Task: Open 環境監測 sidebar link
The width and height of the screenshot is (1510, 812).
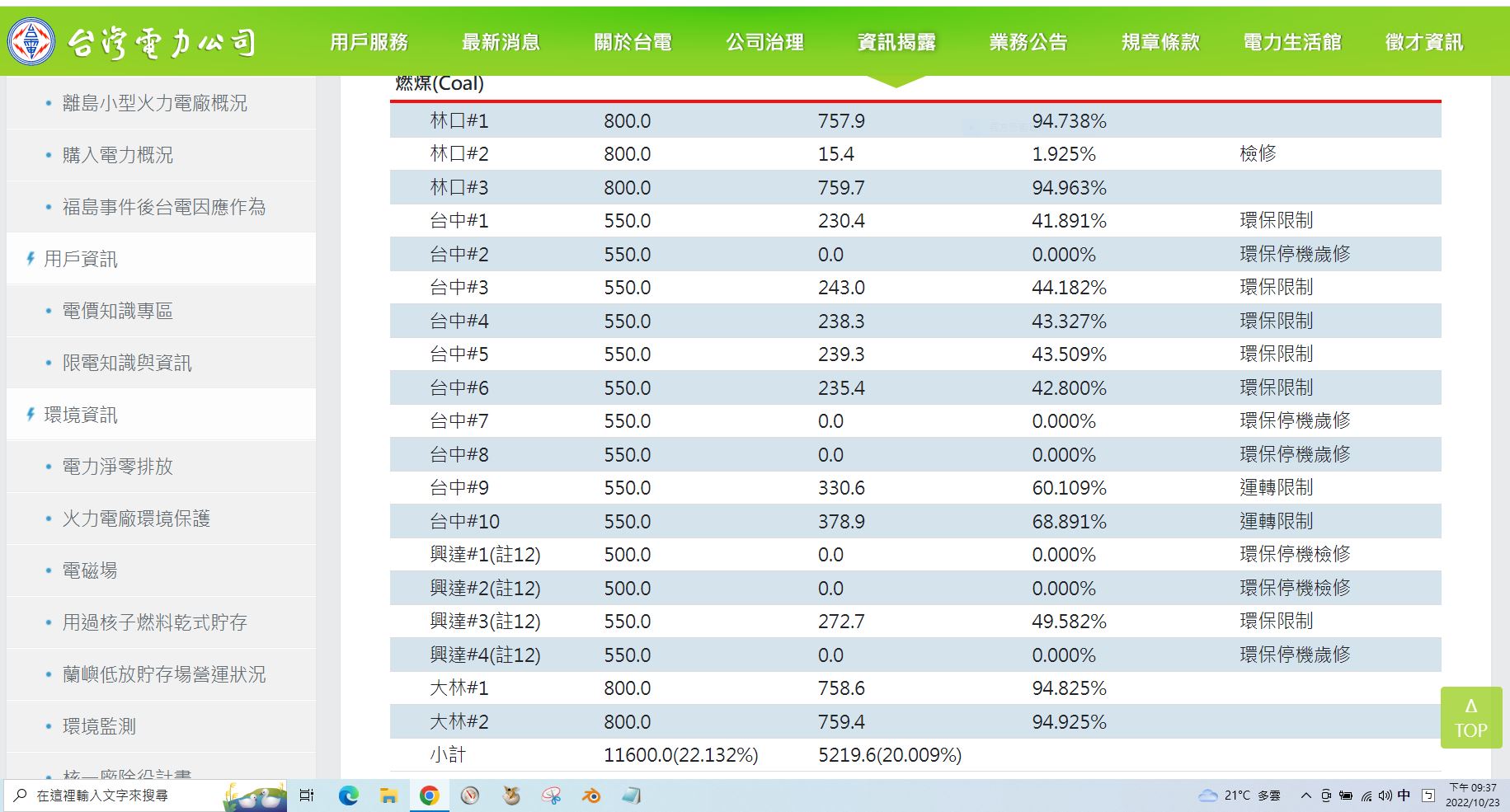Action: (99, 726)
